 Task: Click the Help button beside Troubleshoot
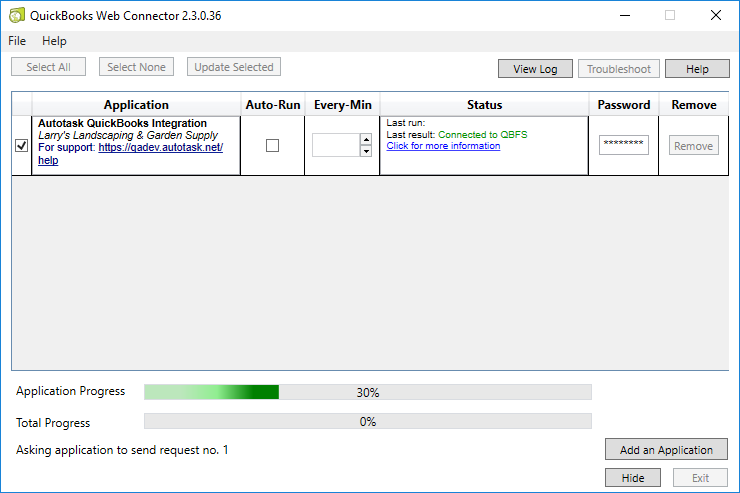point(697,69)
